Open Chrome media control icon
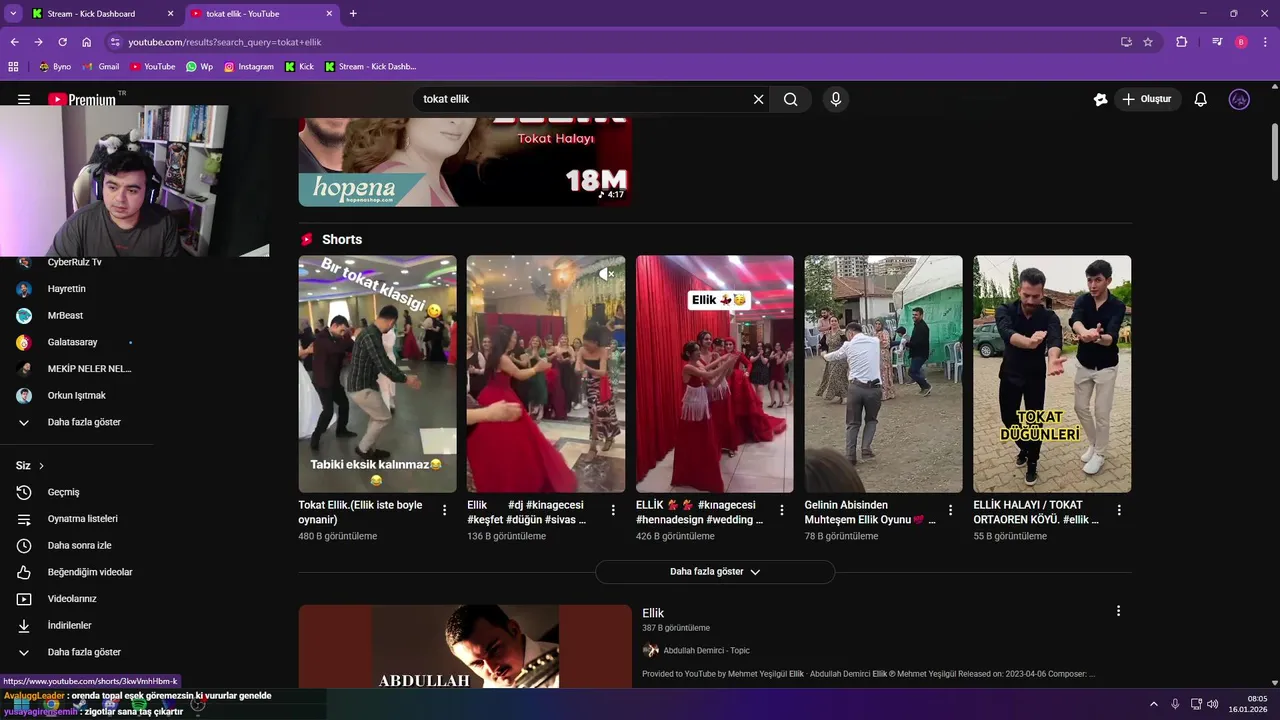 point(1217,42)
